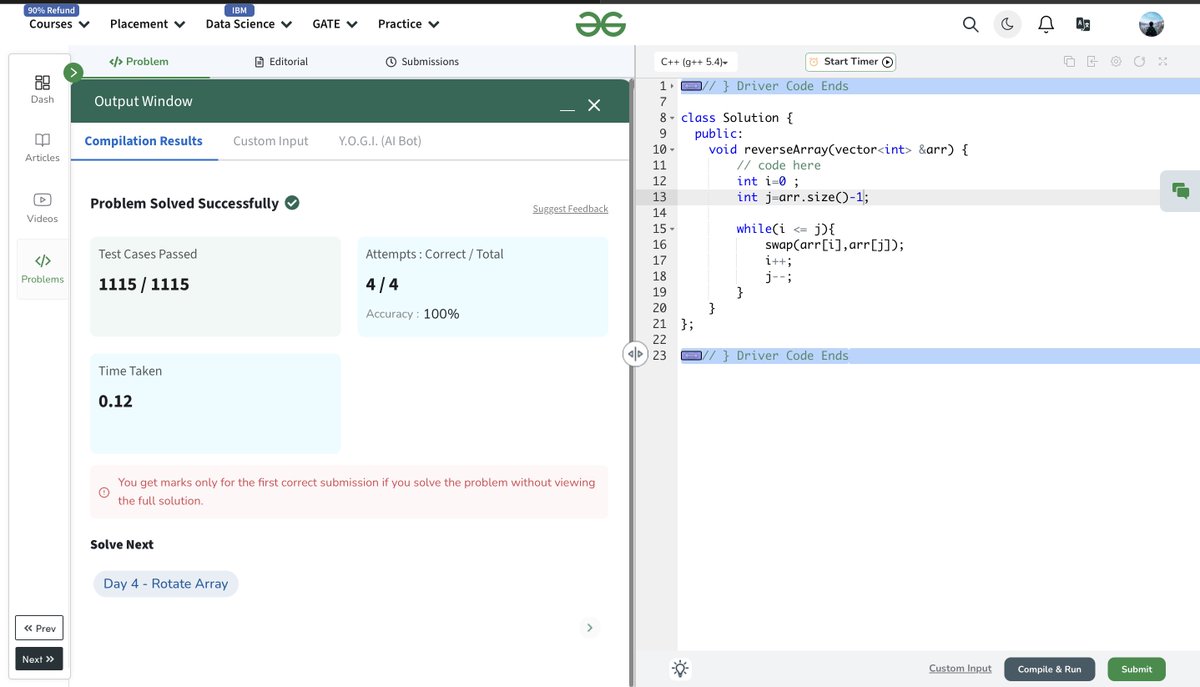The width and height of the screenshot is (1200, 687).
Task: Click the editor import/exit icon
Action: [x=1093, y=62]
